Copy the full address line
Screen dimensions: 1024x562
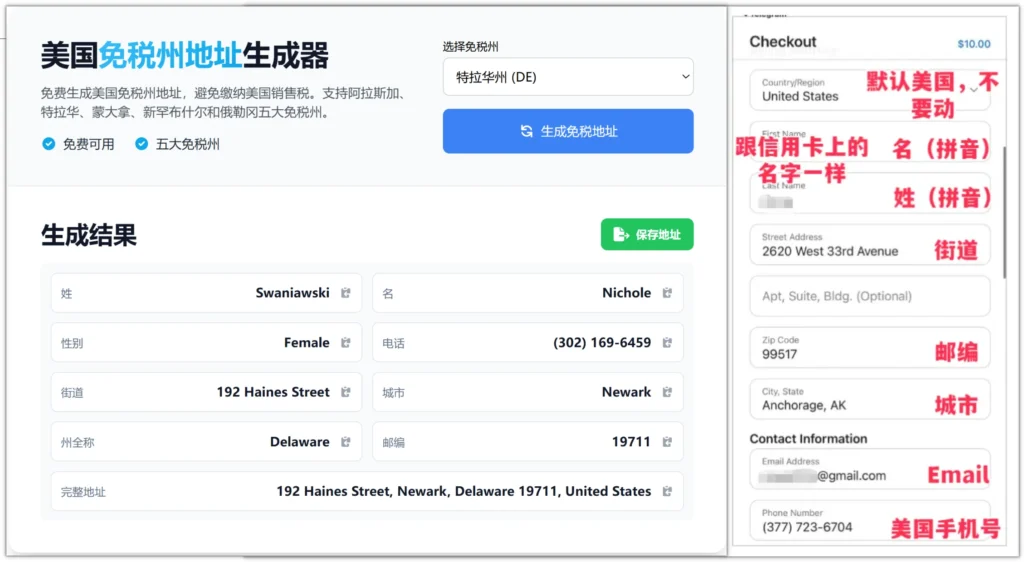click(667, 491)
